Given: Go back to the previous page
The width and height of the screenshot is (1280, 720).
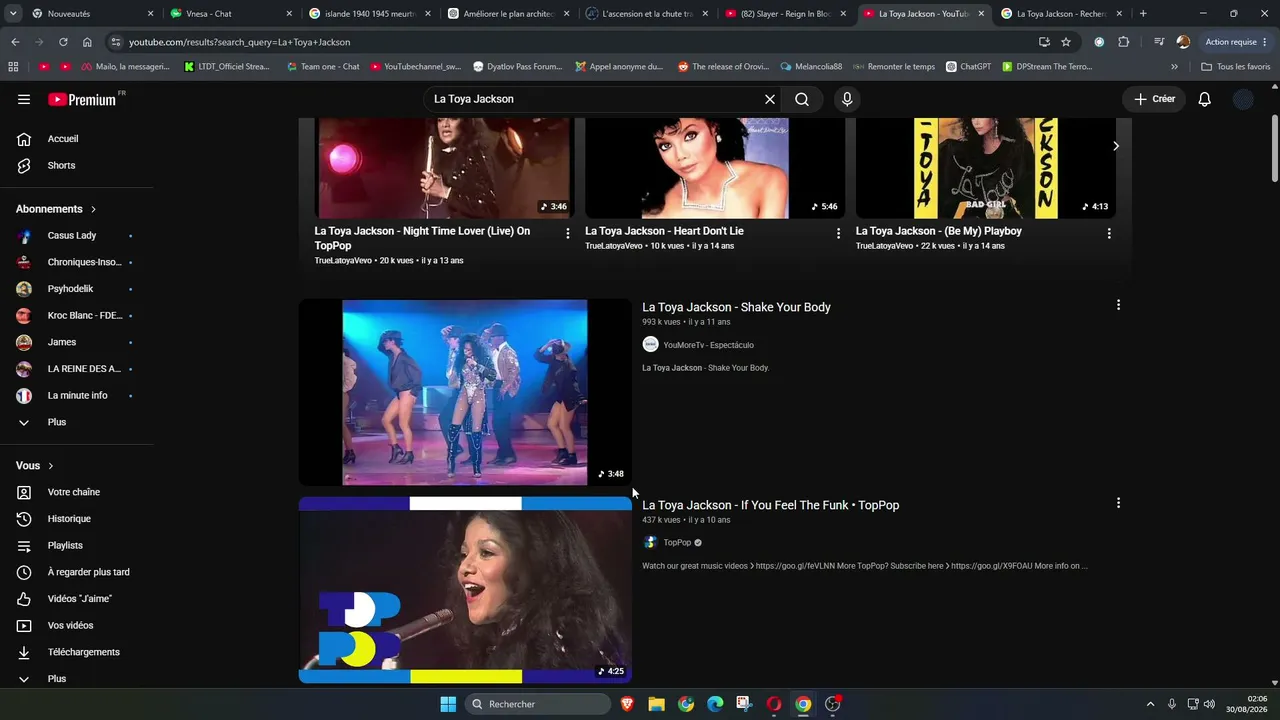Looking at the screenshot, I should coord(15,42).
